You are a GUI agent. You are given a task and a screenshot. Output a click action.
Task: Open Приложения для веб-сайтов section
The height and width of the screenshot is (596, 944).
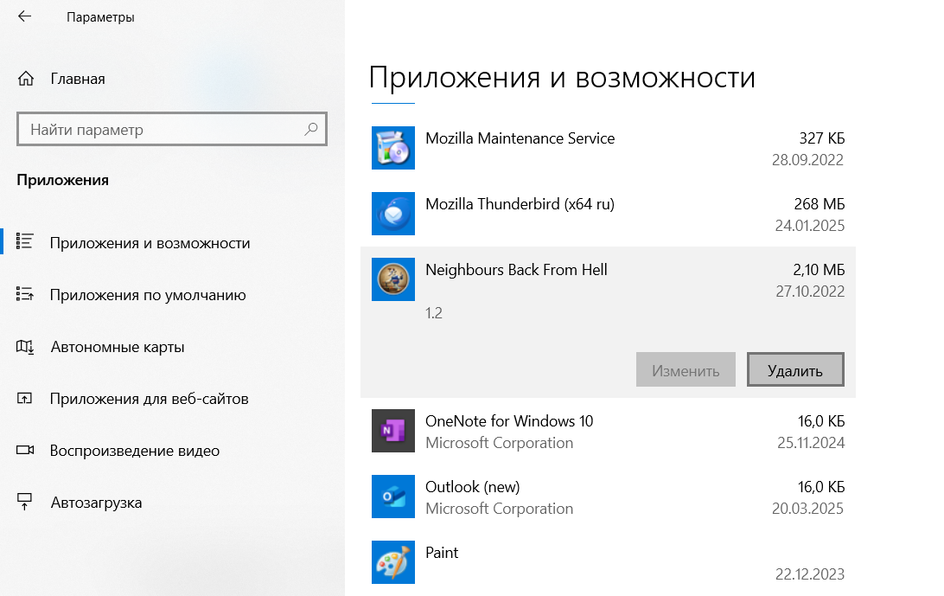(149, 399)
